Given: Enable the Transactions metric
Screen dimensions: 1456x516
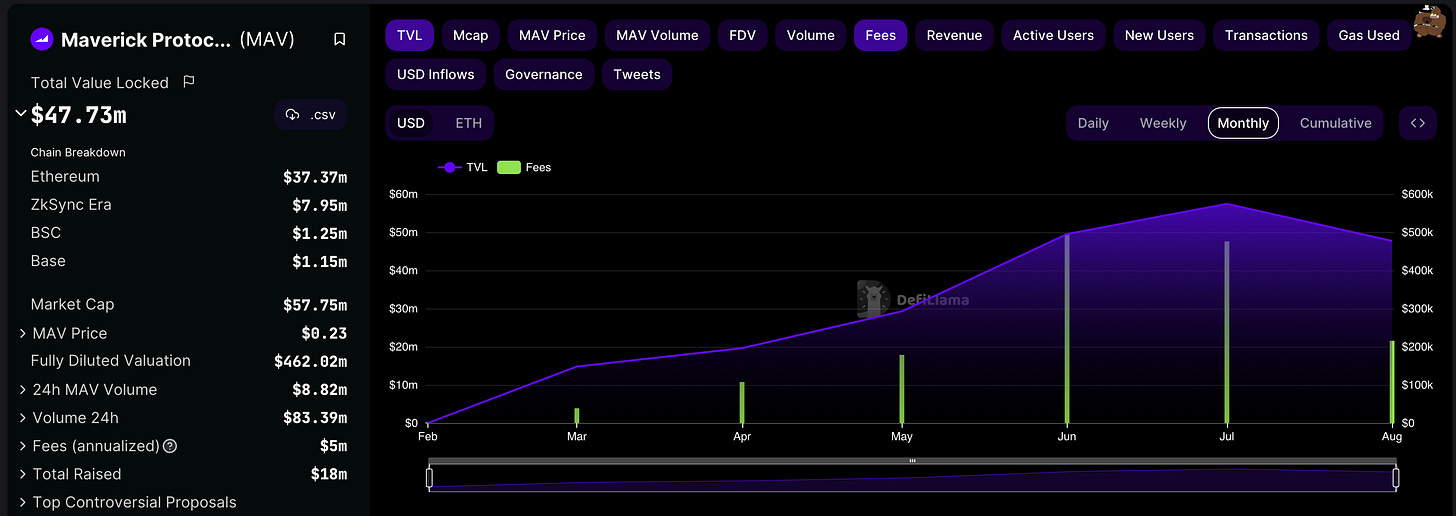Looking at the screenshot, I should pos(1266,35).
